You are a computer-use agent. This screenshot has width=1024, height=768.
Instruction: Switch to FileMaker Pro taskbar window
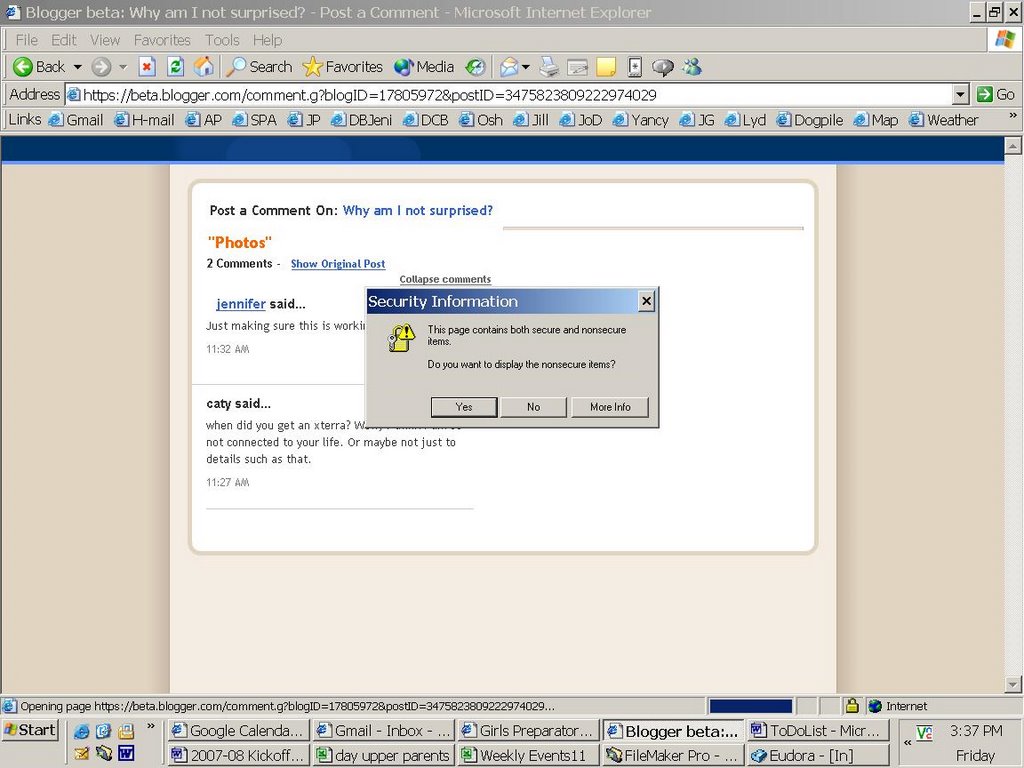tap(673, 756)
